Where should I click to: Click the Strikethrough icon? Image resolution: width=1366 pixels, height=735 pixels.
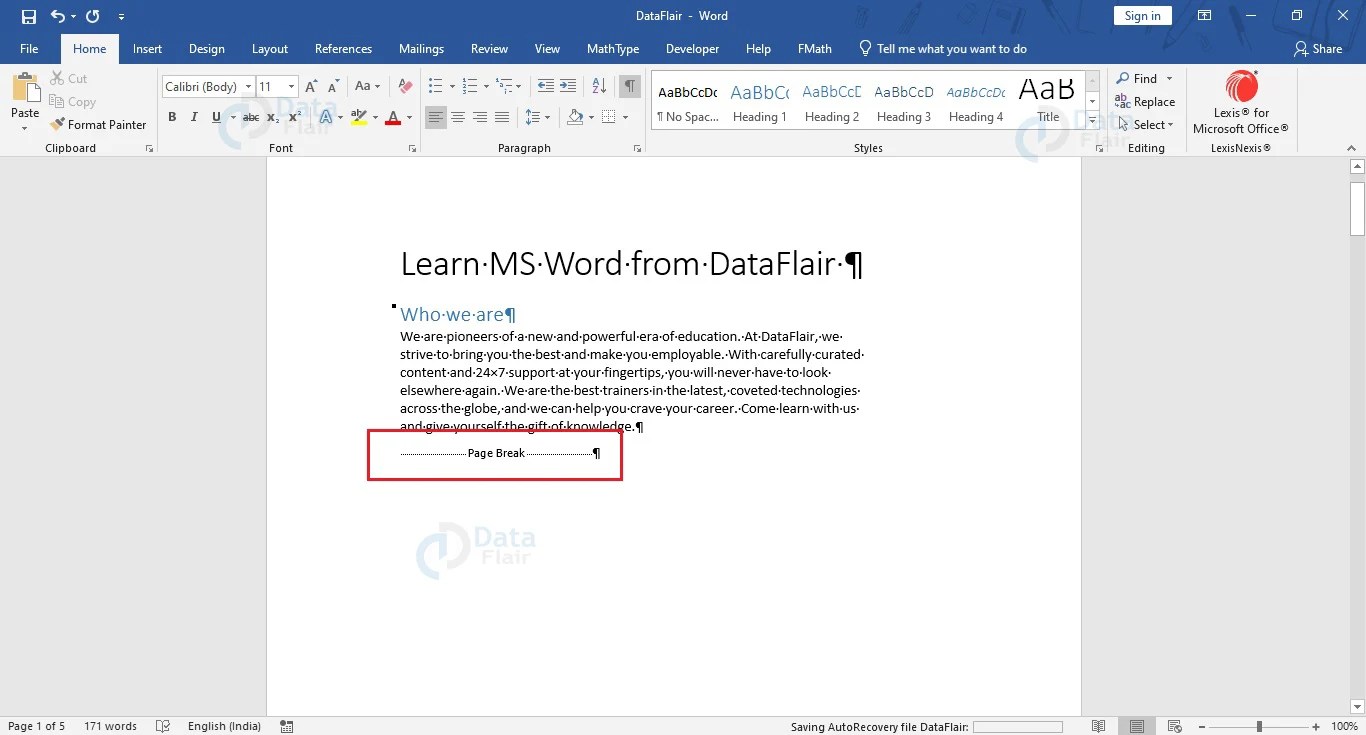click(249, 117)
